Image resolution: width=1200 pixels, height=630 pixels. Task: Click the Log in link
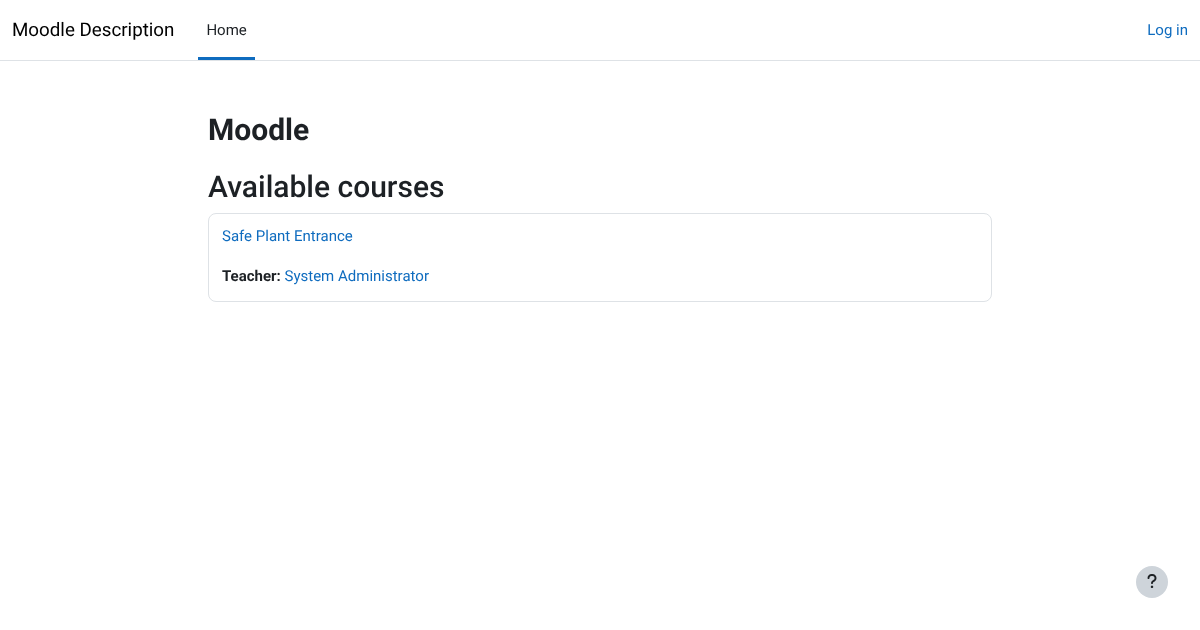coord(1167,30)
